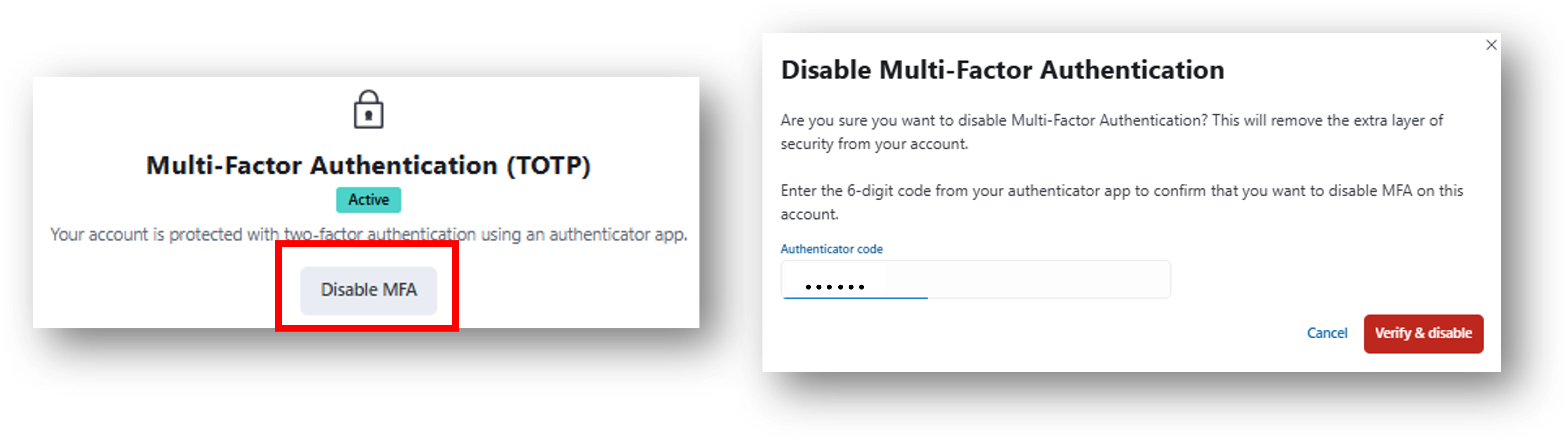Focus the Authenticator code input field
The image size is (1568, 439).
tap(975, 281)
